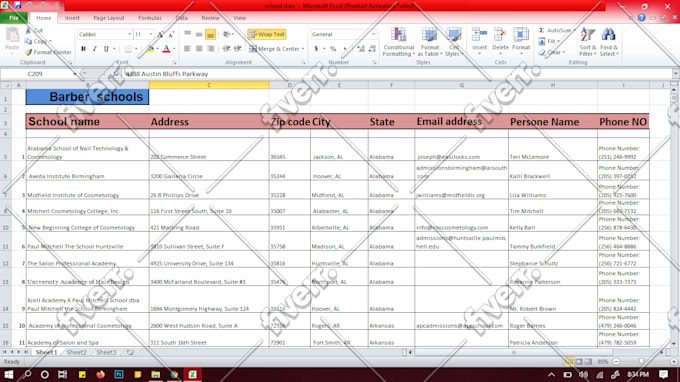Click the formula bar input field

coord(397,74)
